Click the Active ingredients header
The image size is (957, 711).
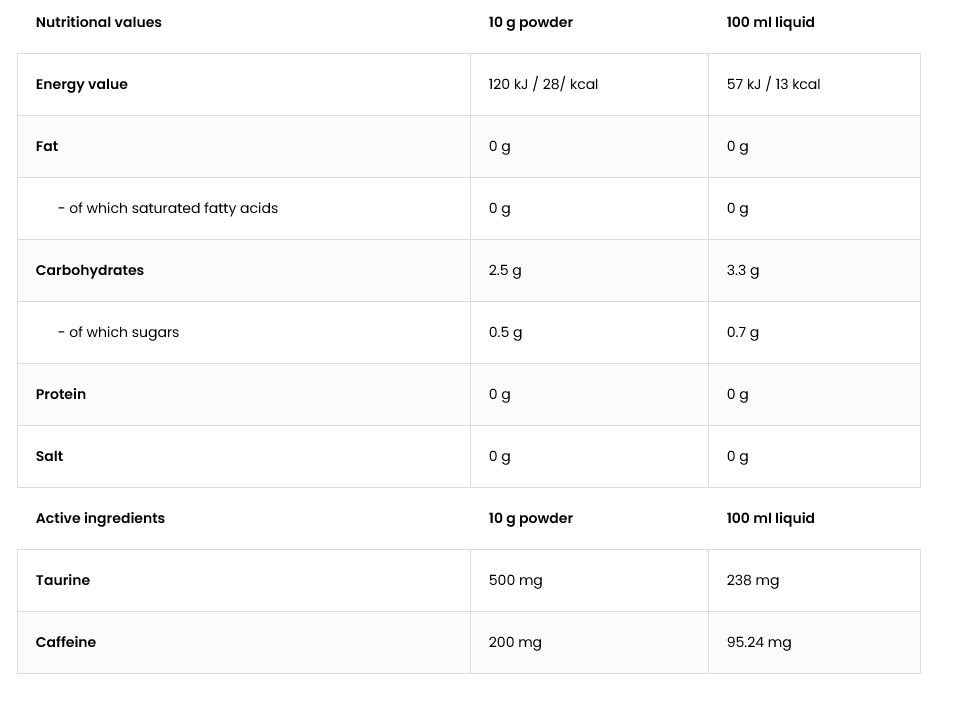(x=100, y=518)
